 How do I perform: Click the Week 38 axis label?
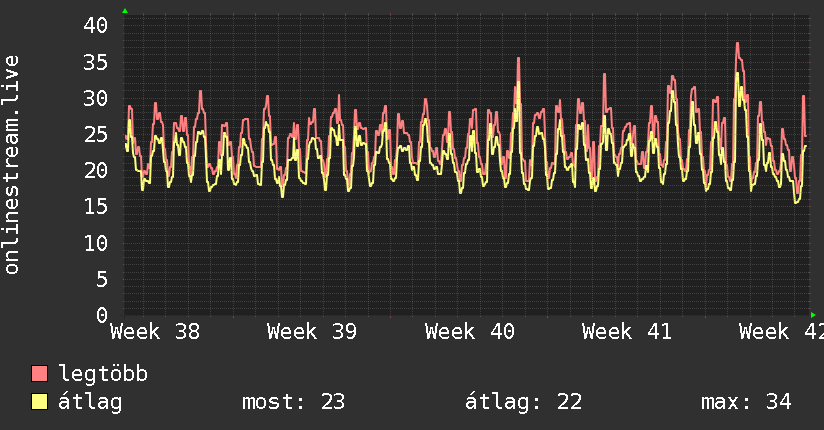click(x=155, y=332)
